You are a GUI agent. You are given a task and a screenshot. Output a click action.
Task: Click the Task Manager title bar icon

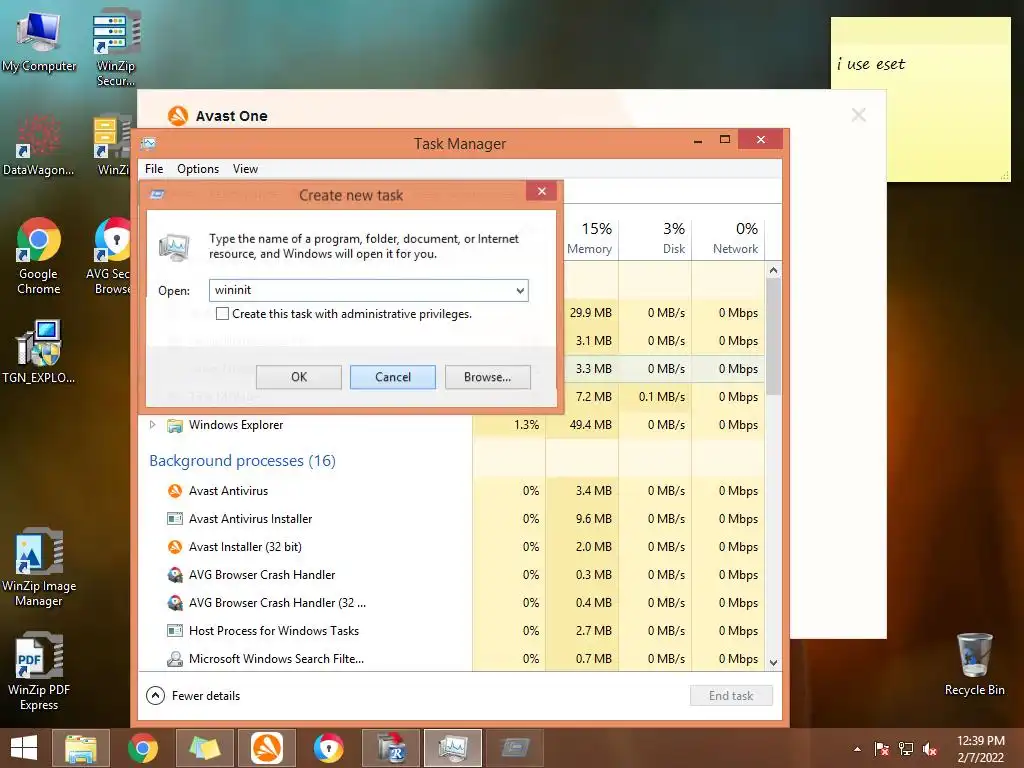[x=149, y=143]
